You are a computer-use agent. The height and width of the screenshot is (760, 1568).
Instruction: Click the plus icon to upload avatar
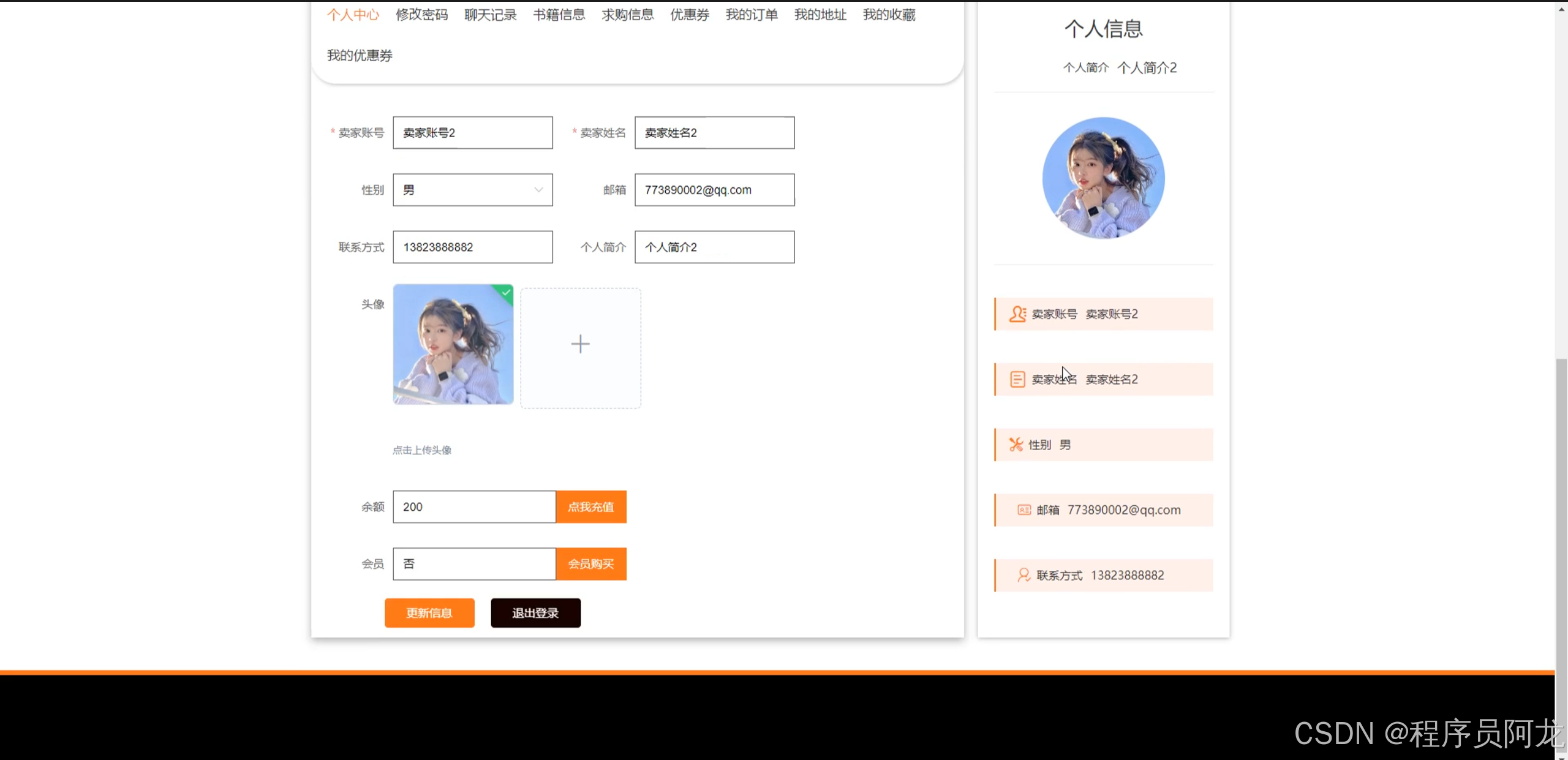580,344
